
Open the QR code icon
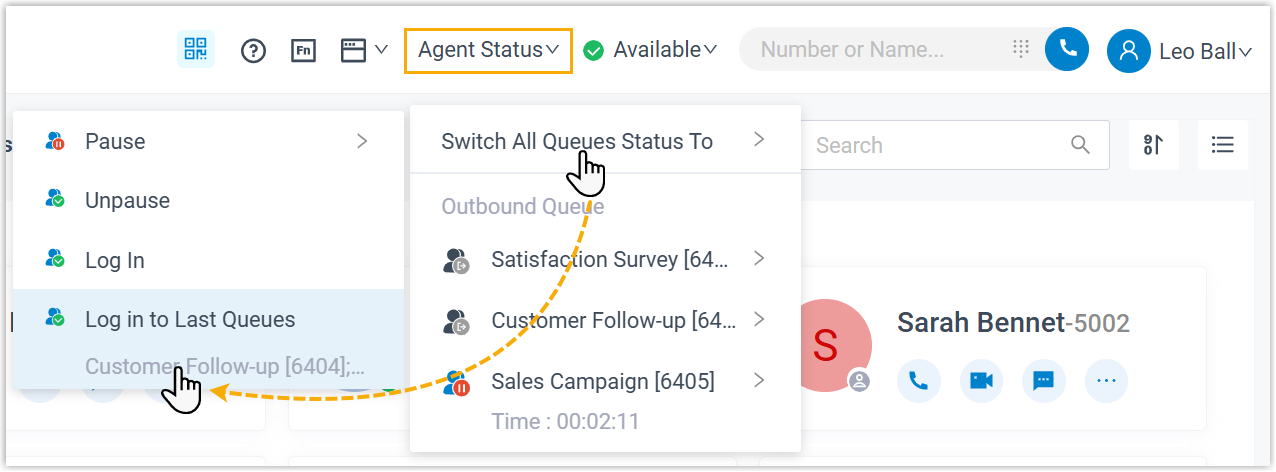tap(196, 49)
